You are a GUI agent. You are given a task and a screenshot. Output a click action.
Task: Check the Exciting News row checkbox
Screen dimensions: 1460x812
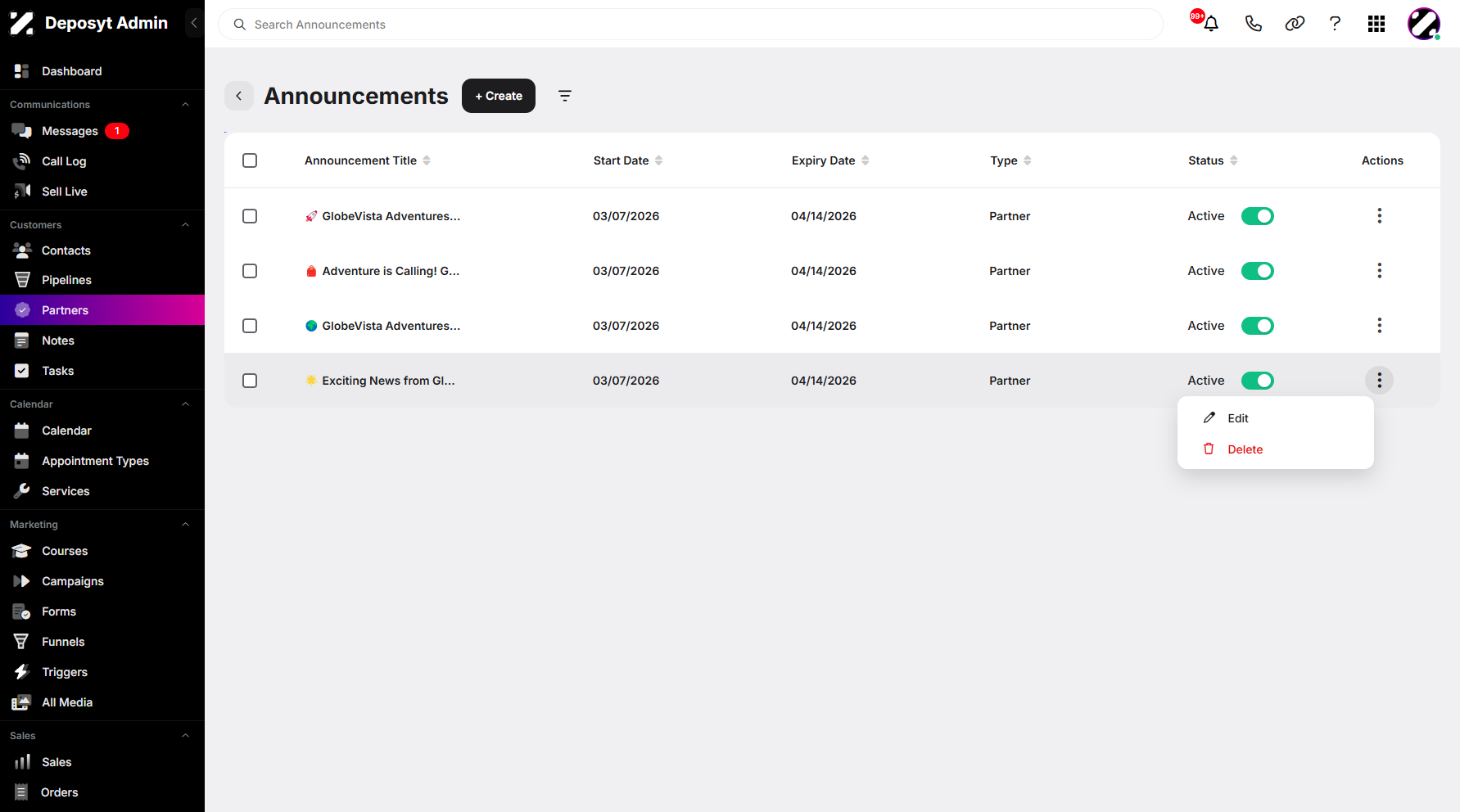click(250, 381)
